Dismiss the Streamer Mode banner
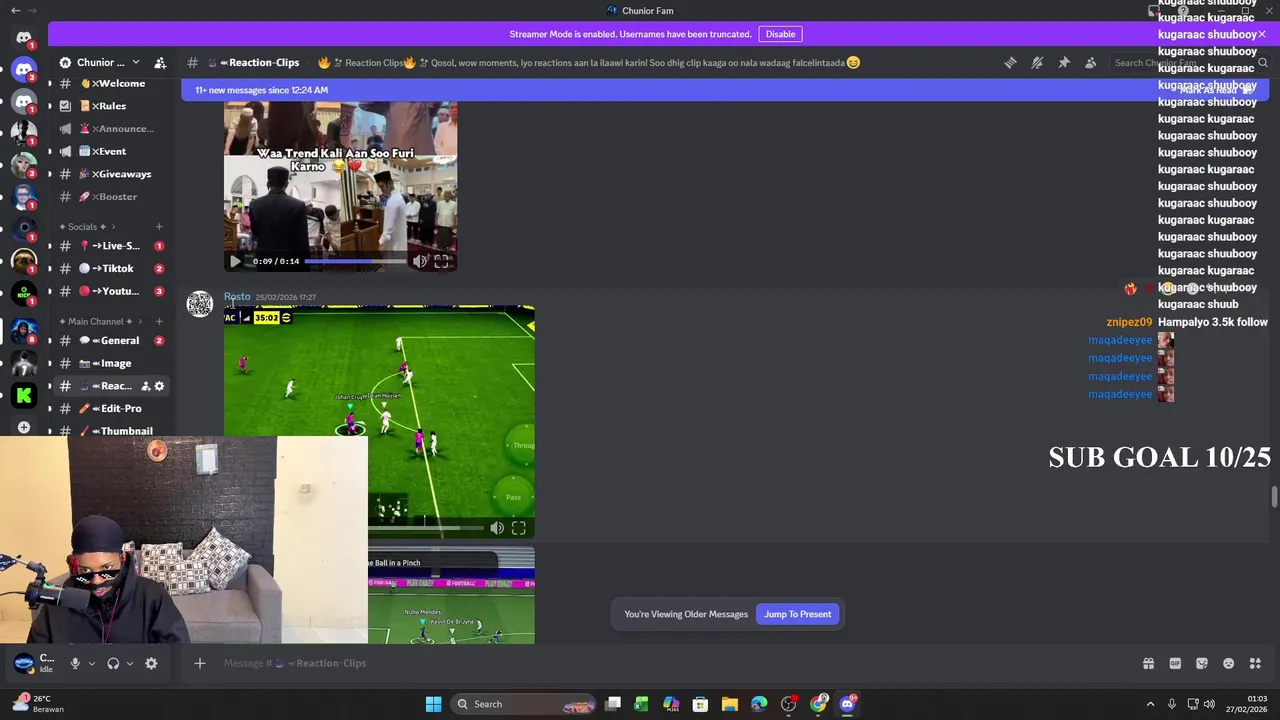This screenshot has height=720, width=1280. [x=1261, y=34]
